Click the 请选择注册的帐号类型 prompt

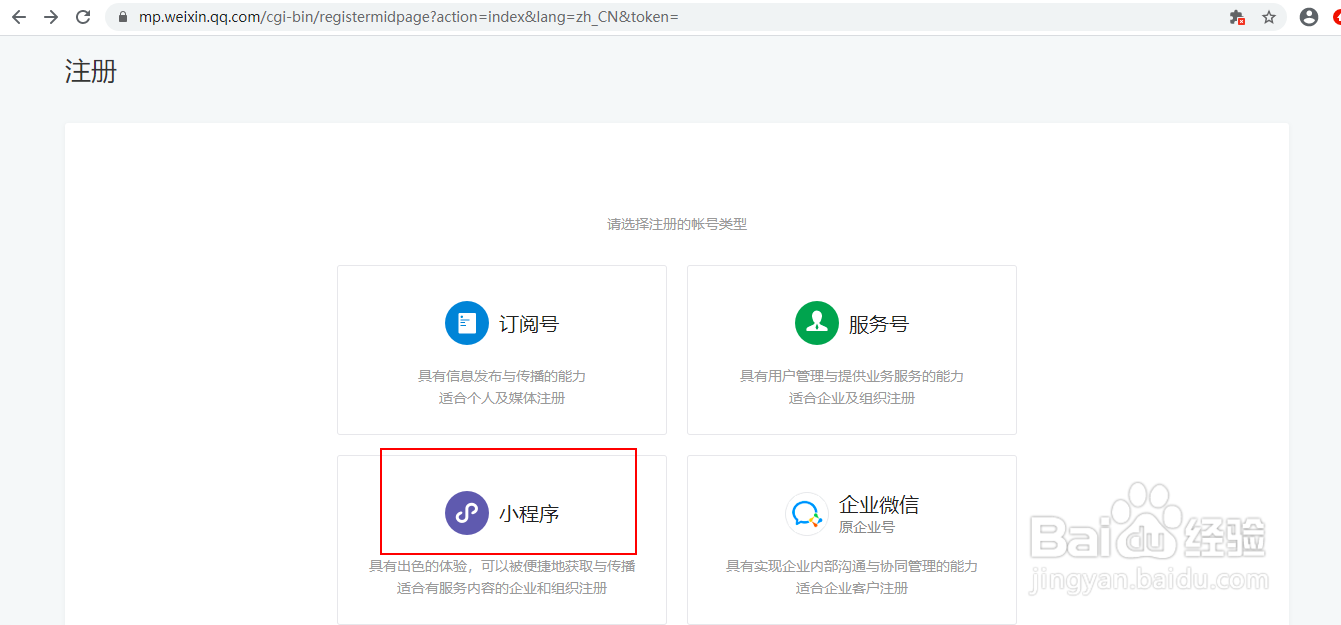[x=677, y=224]
